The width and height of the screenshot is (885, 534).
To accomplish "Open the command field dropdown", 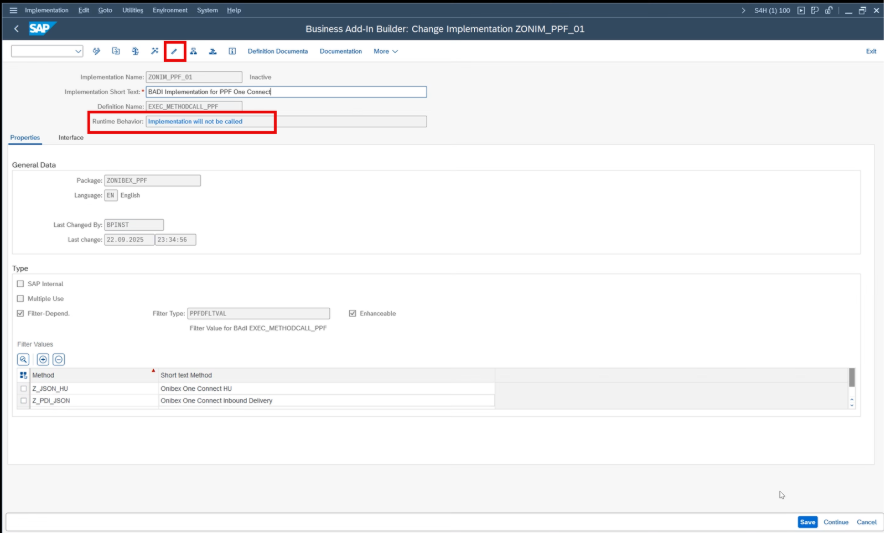I will 78,51.
